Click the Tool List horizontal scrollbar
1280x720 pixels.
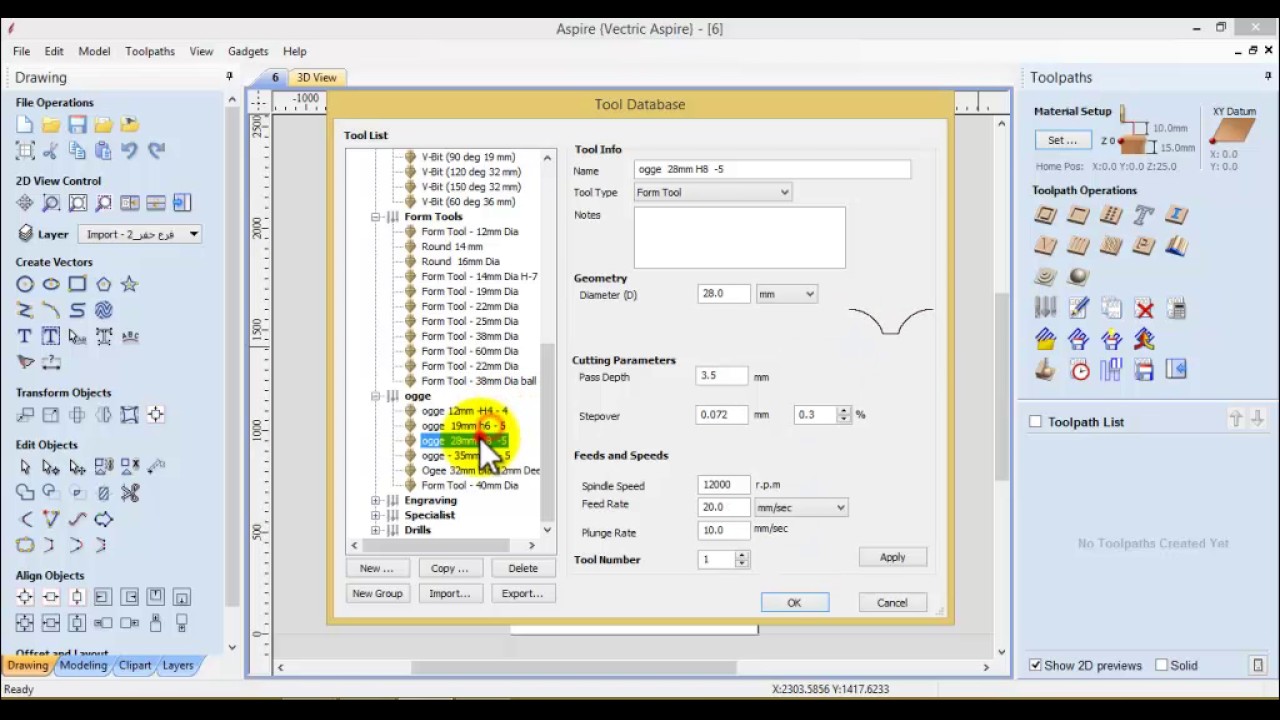point(444,545)
